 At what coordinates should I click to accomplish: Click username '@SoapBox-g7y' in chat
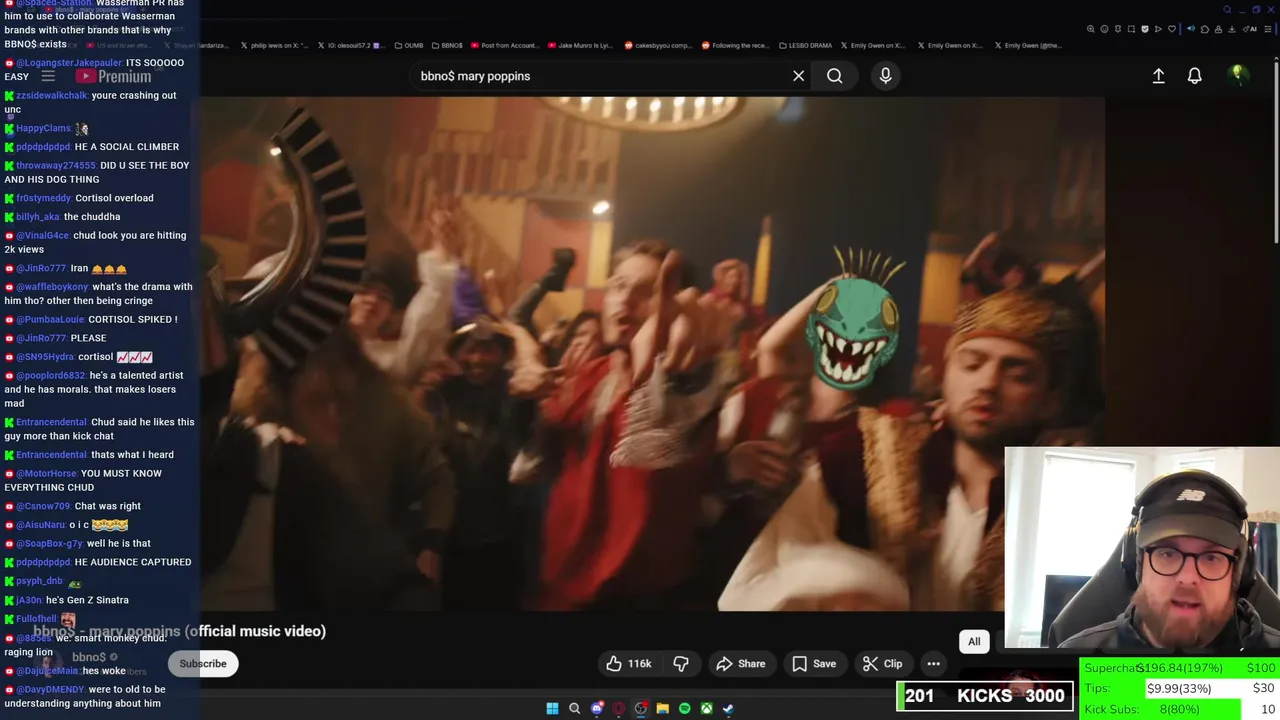coord(49,544)
